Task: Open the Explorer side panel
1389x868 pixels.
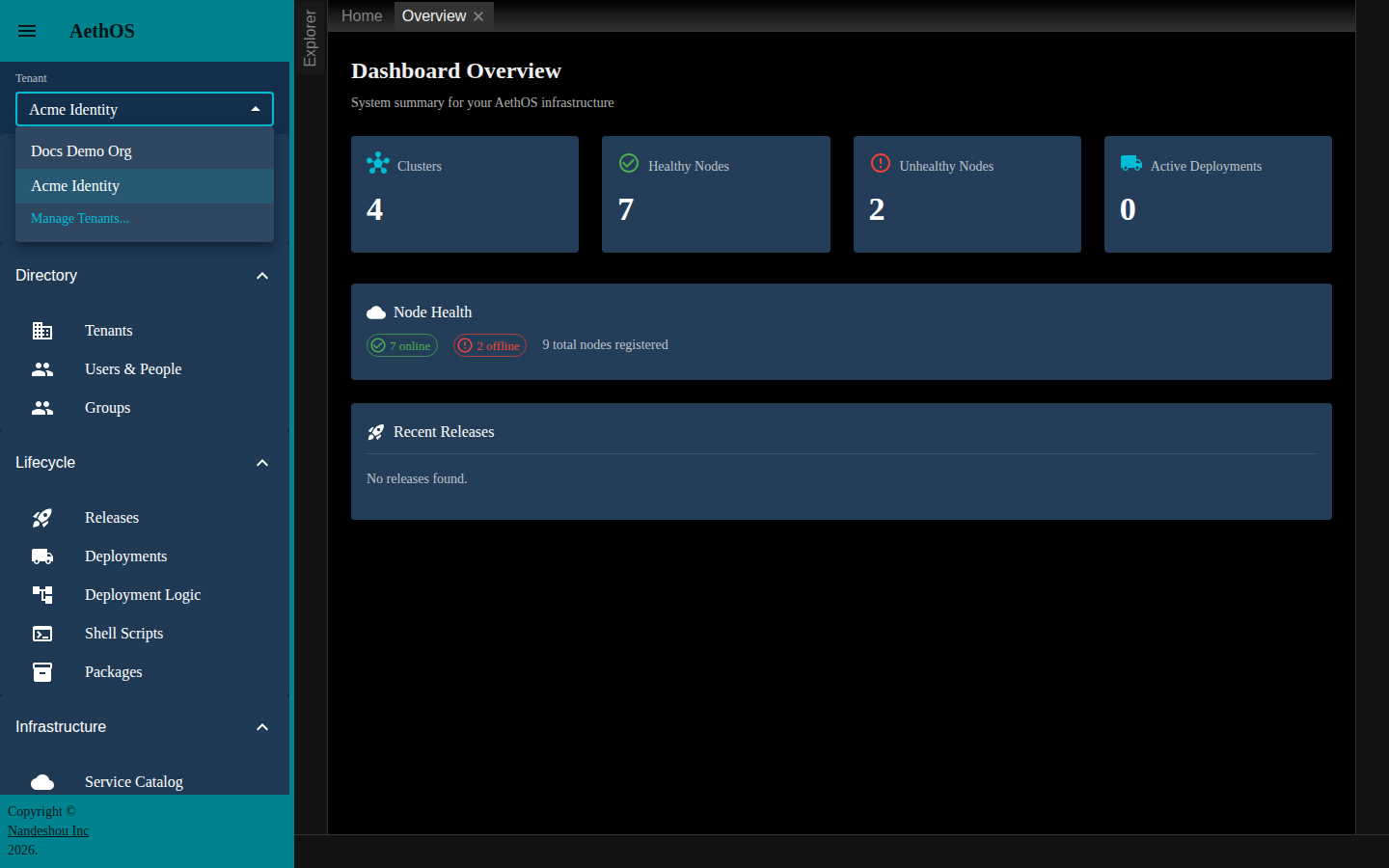Action: (310, 38)
